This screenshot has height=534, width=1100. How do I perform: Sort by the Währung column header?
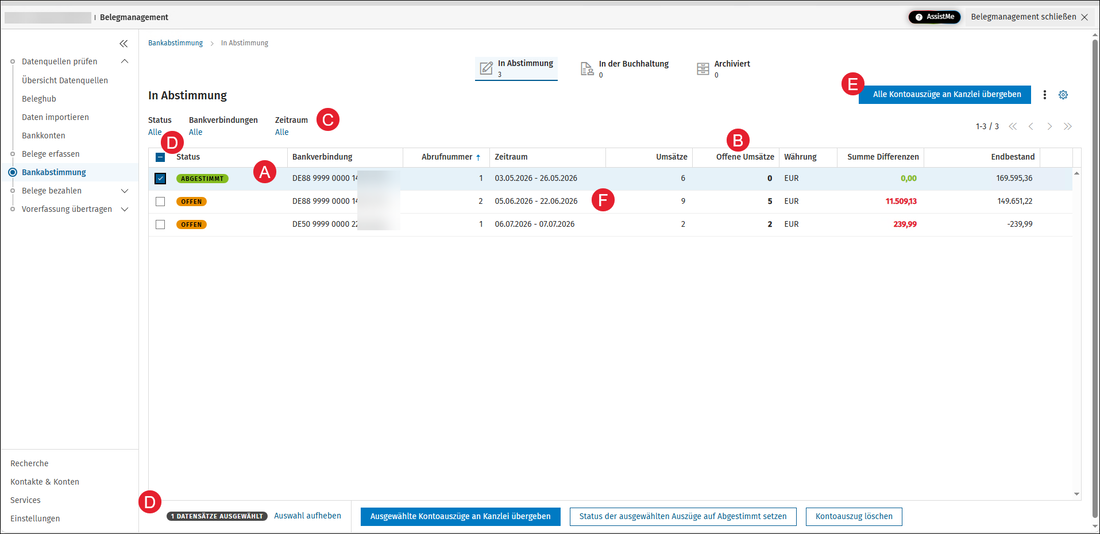coord(800,157)
